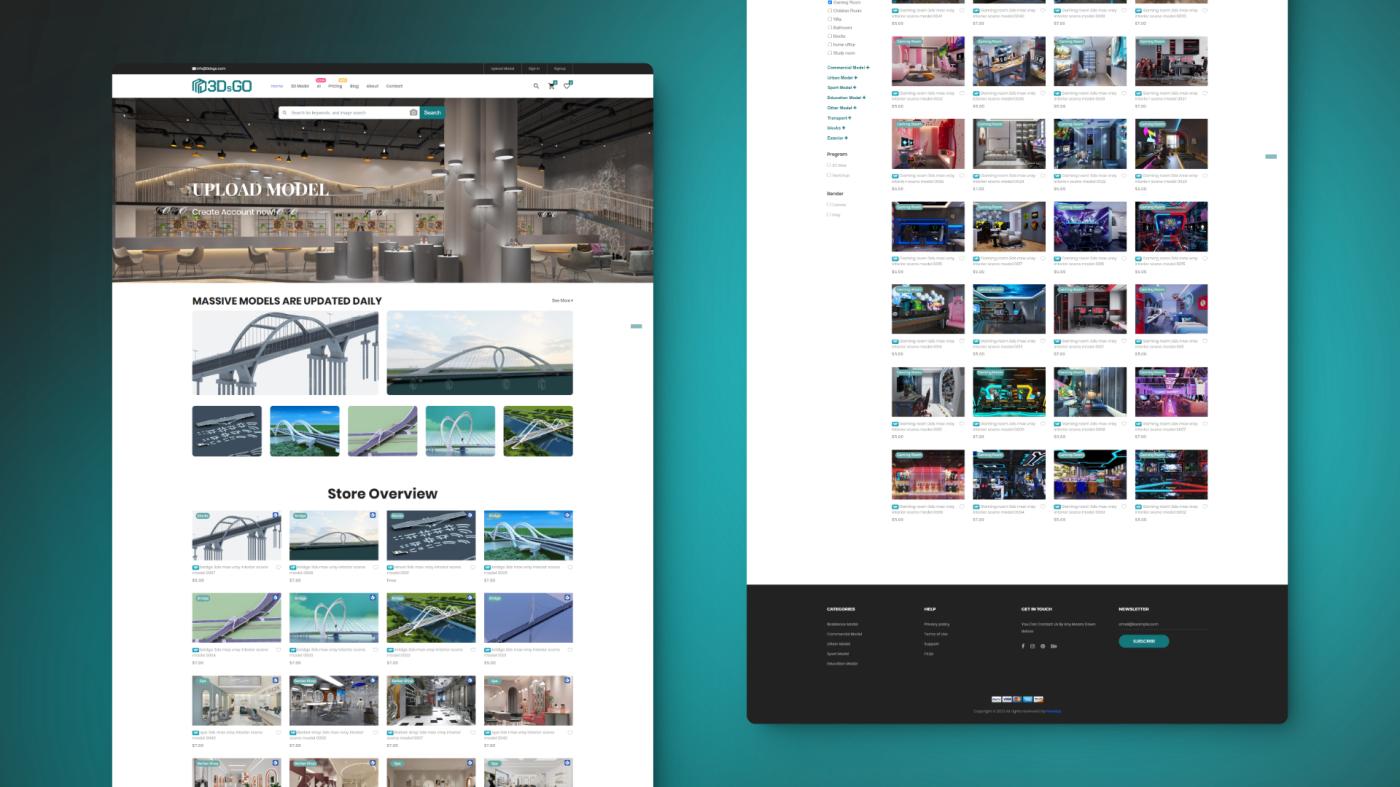Viewport: 1400px width, 787px height.
Task: Open the shopping cart icon
Action: tap(551, 86)
